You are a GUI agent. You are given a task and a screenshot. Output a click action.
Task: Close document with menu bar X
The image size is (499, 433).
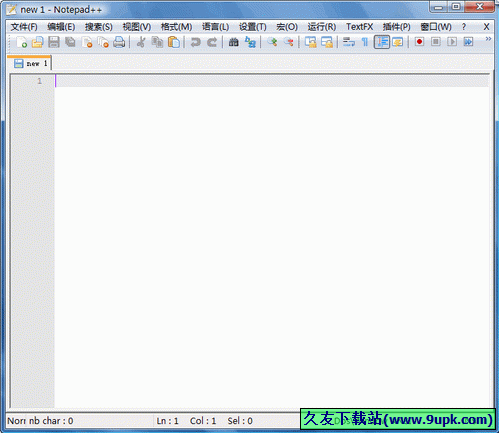[486, 27]
